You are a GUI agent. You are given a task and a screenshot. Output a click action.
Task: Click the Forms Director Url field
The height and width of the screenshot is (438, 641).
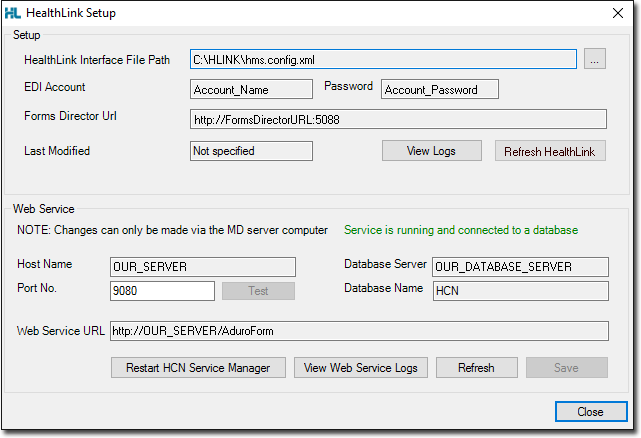(398, 120)
